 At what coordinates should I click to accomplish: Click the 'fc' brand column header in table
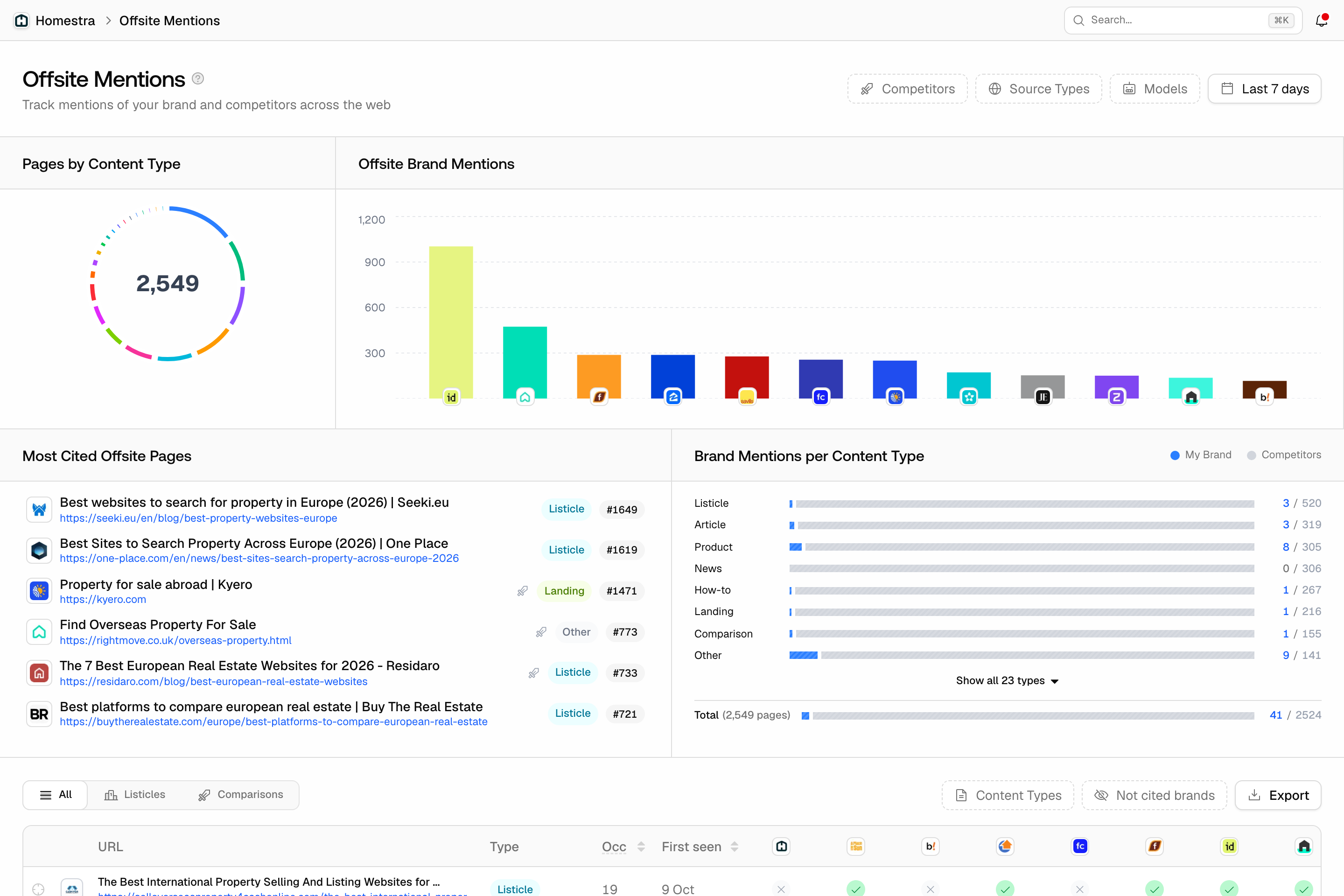pos(1079,846)
